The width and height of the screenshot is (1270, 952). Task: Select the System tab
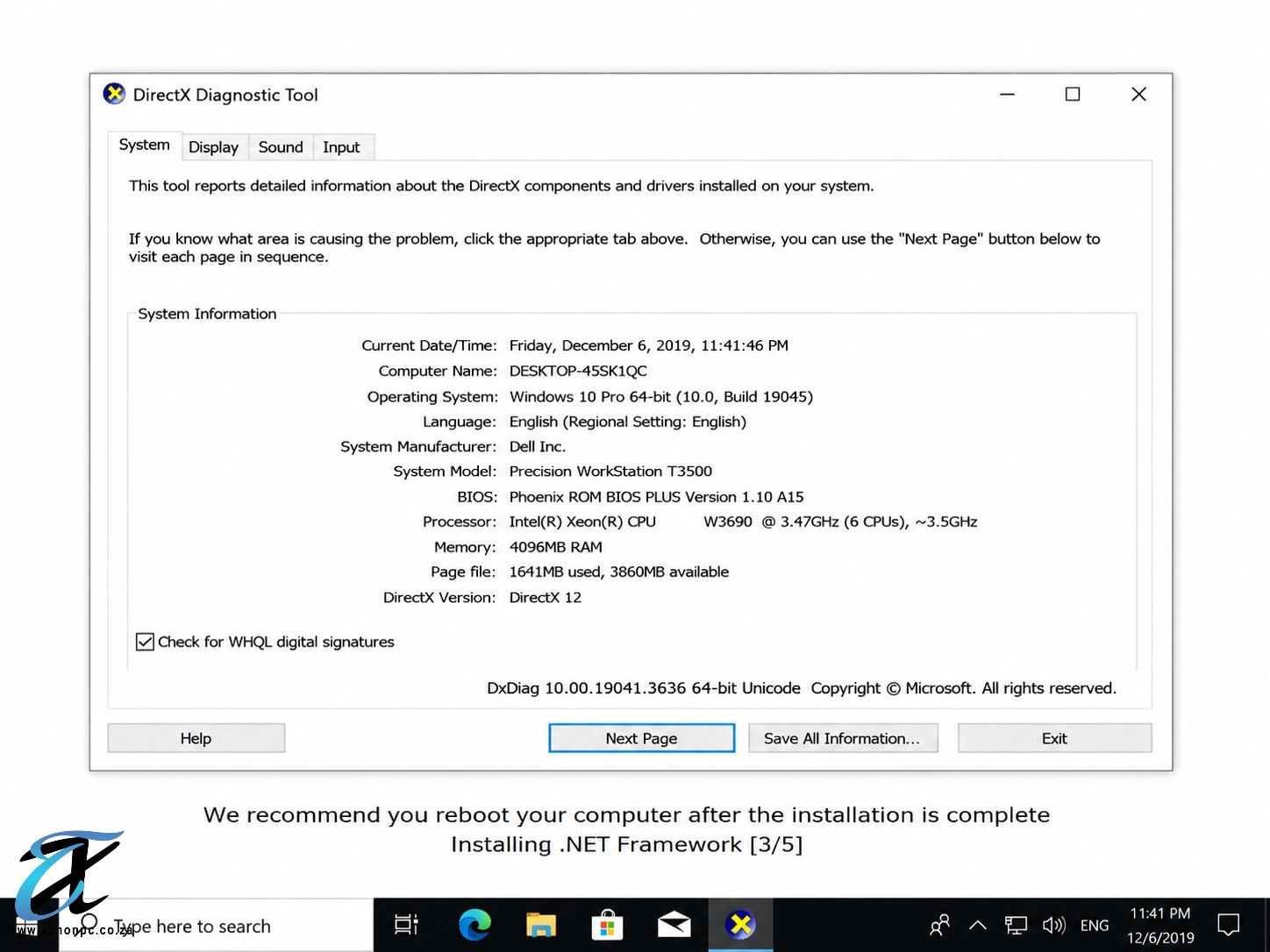coord(145,145)
